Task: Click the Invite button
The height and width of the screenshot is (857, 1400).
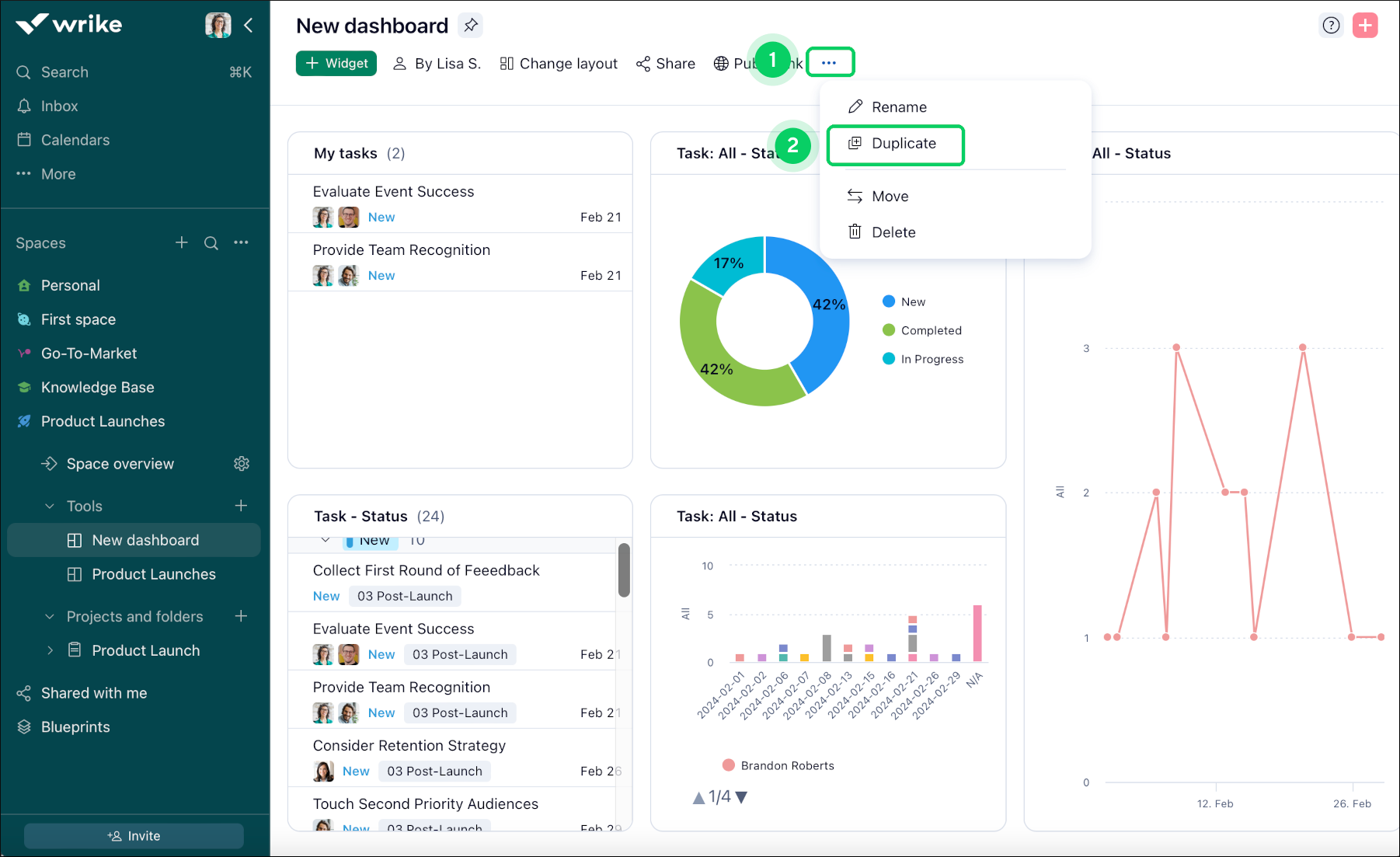Action: 134,835
